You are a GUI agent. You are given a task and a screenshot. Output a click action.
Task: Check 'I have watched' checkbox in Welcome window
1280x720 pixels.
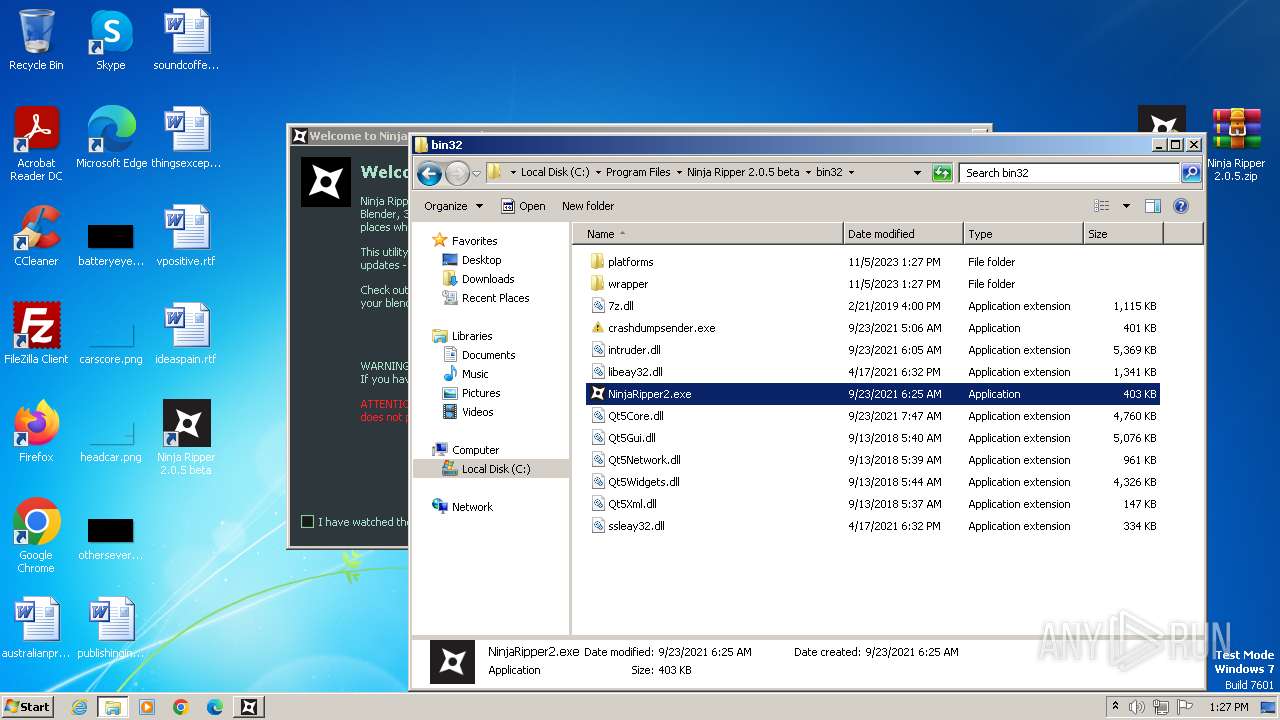[308, 521]
